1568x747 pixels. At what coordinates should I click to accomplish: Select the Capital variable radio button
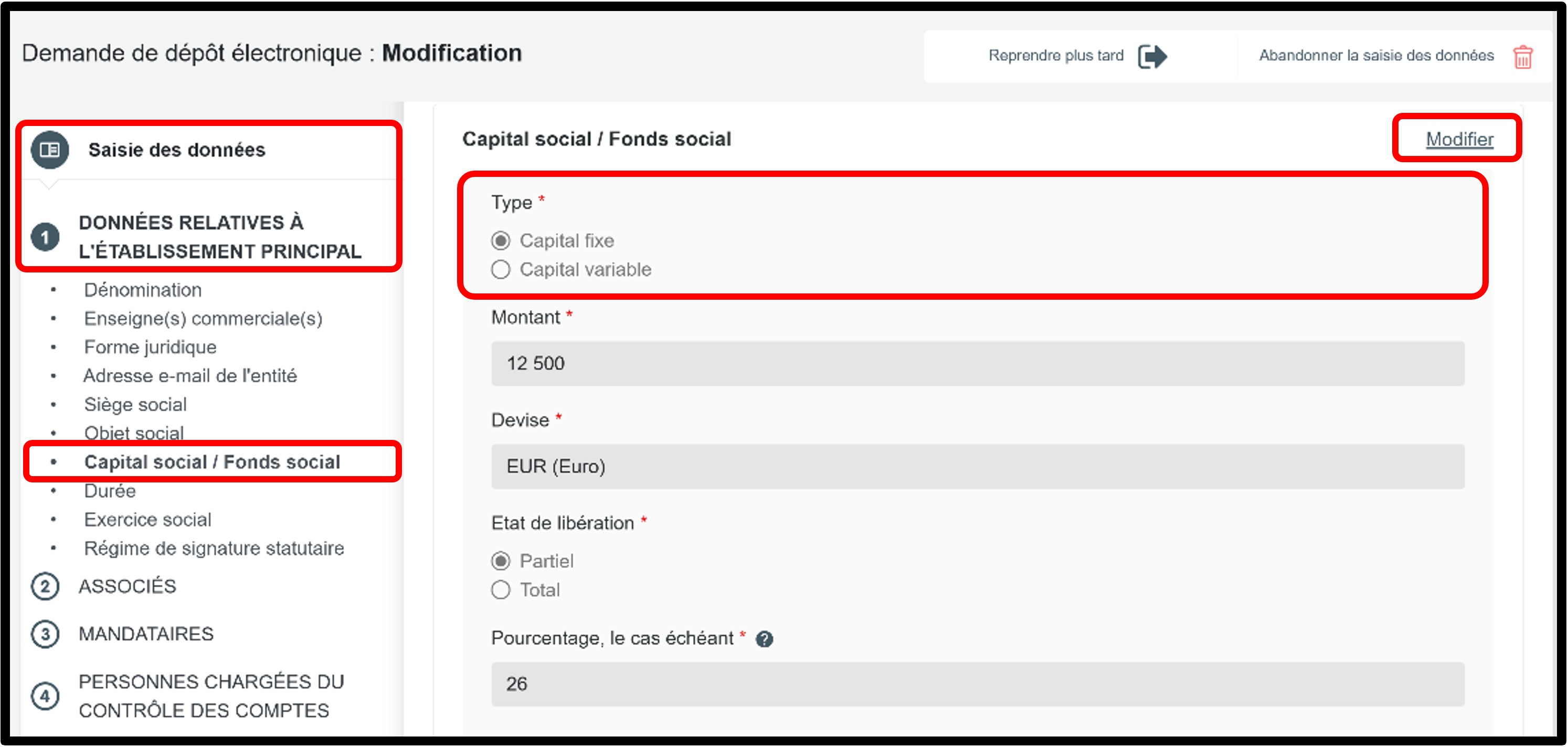[x=500, y=270]
